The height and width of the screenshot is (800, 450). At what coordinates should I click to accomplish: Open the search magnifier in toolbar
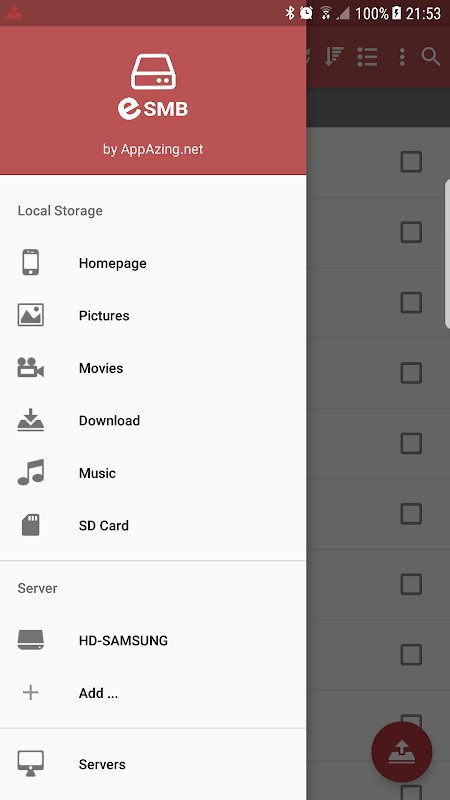(x=431, y=57)
